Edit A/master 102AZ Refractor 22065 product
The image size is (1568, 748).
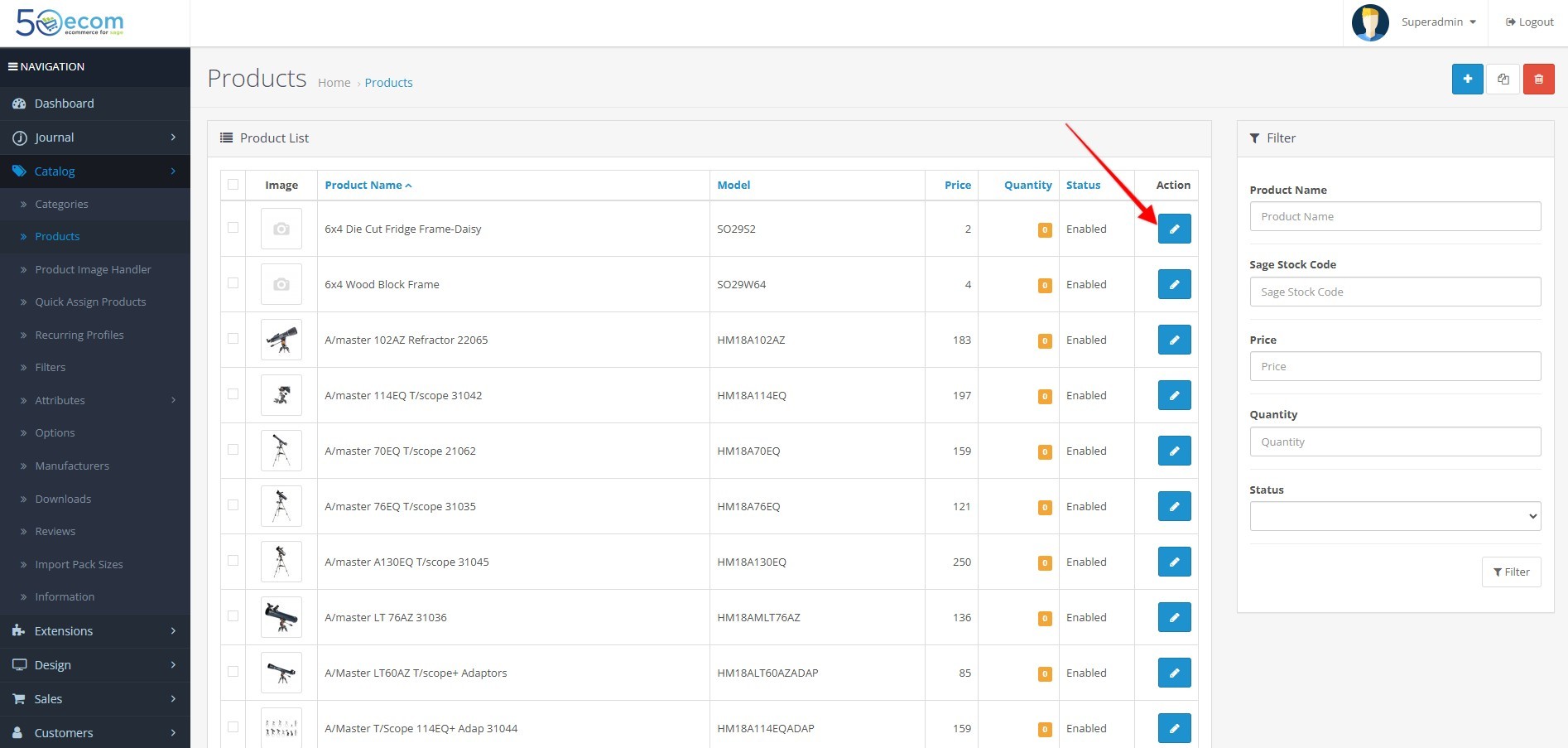(1174, 340)
